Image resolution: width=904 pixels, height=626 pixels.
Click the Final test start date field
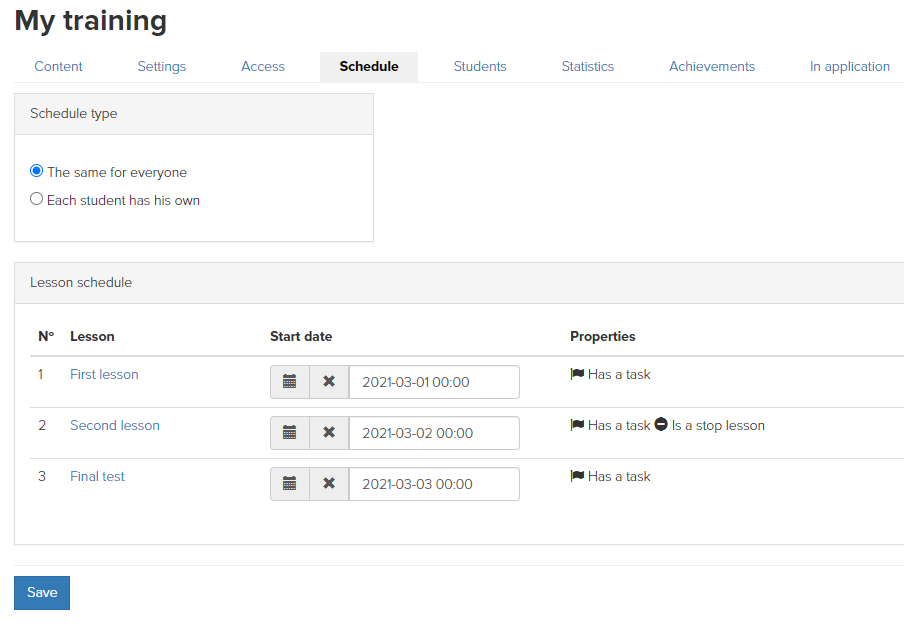[434, 484]
